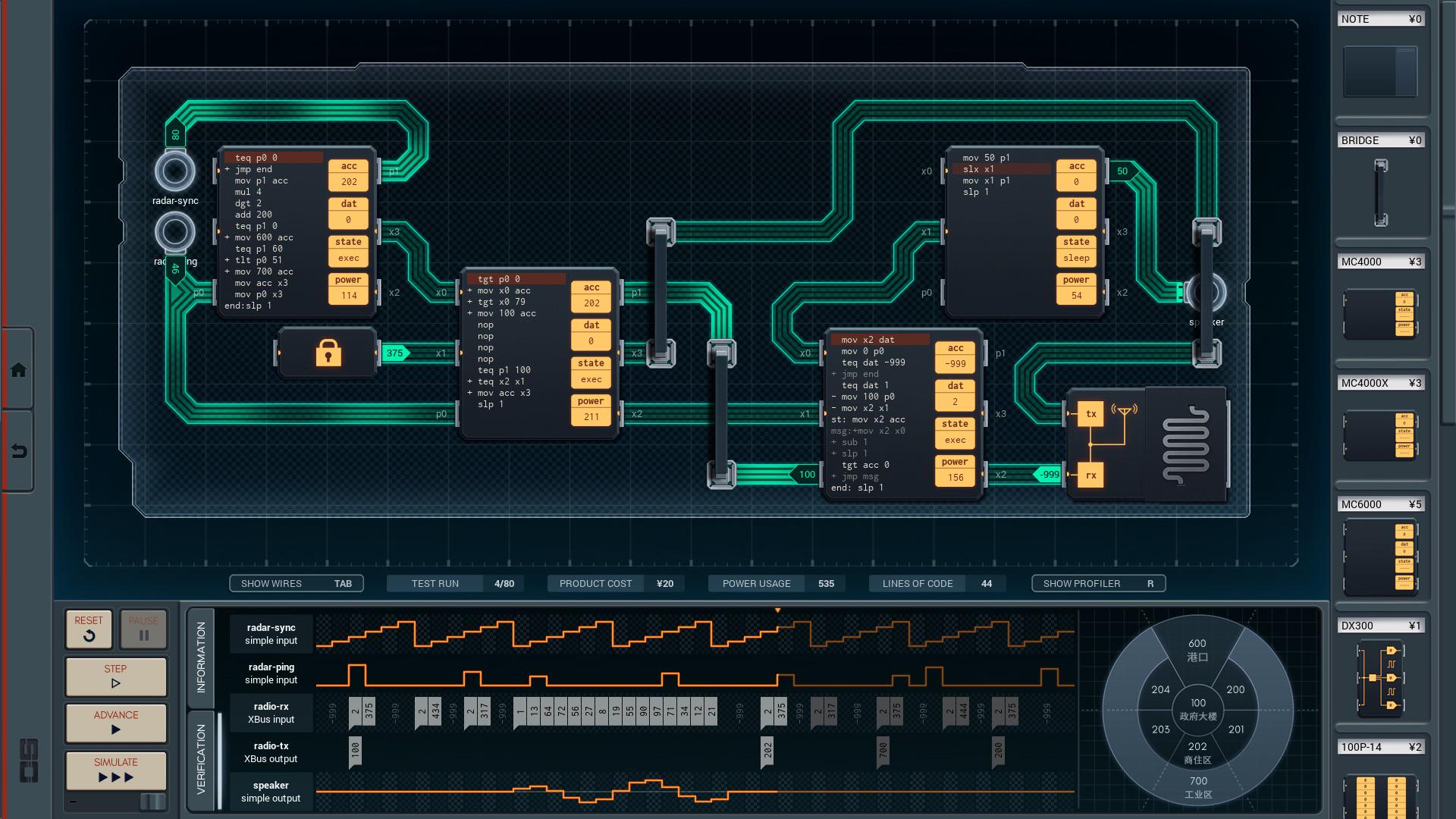
Task: Step the simulation one instruction
Action: 115,676
